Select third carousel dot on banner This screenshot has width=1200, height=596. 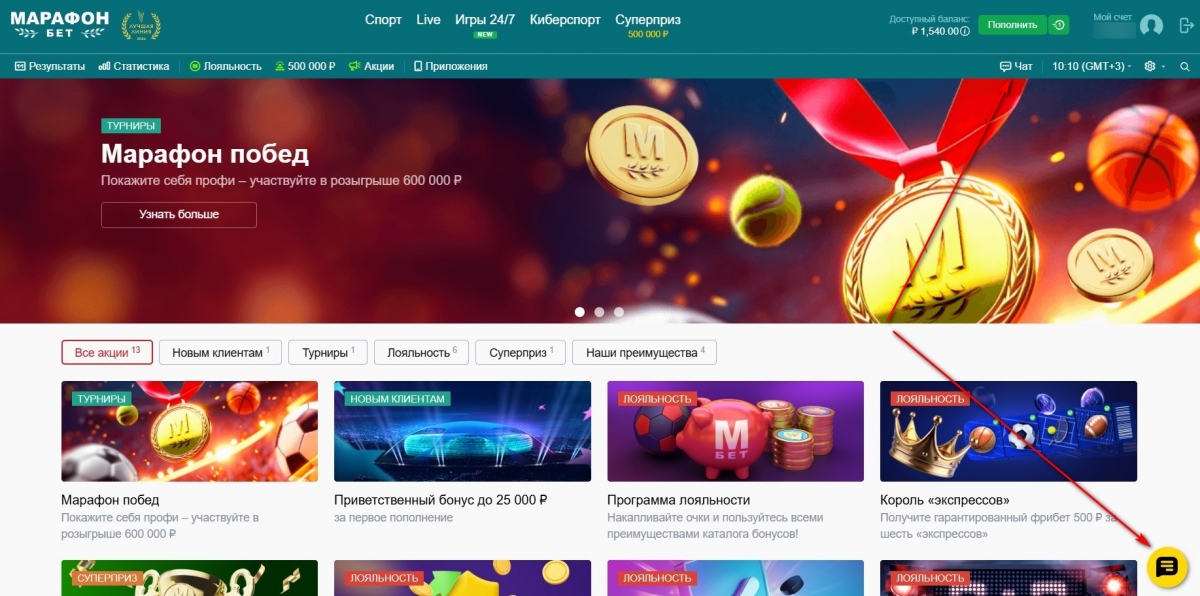pyautogui.click(x=619, y=312)
